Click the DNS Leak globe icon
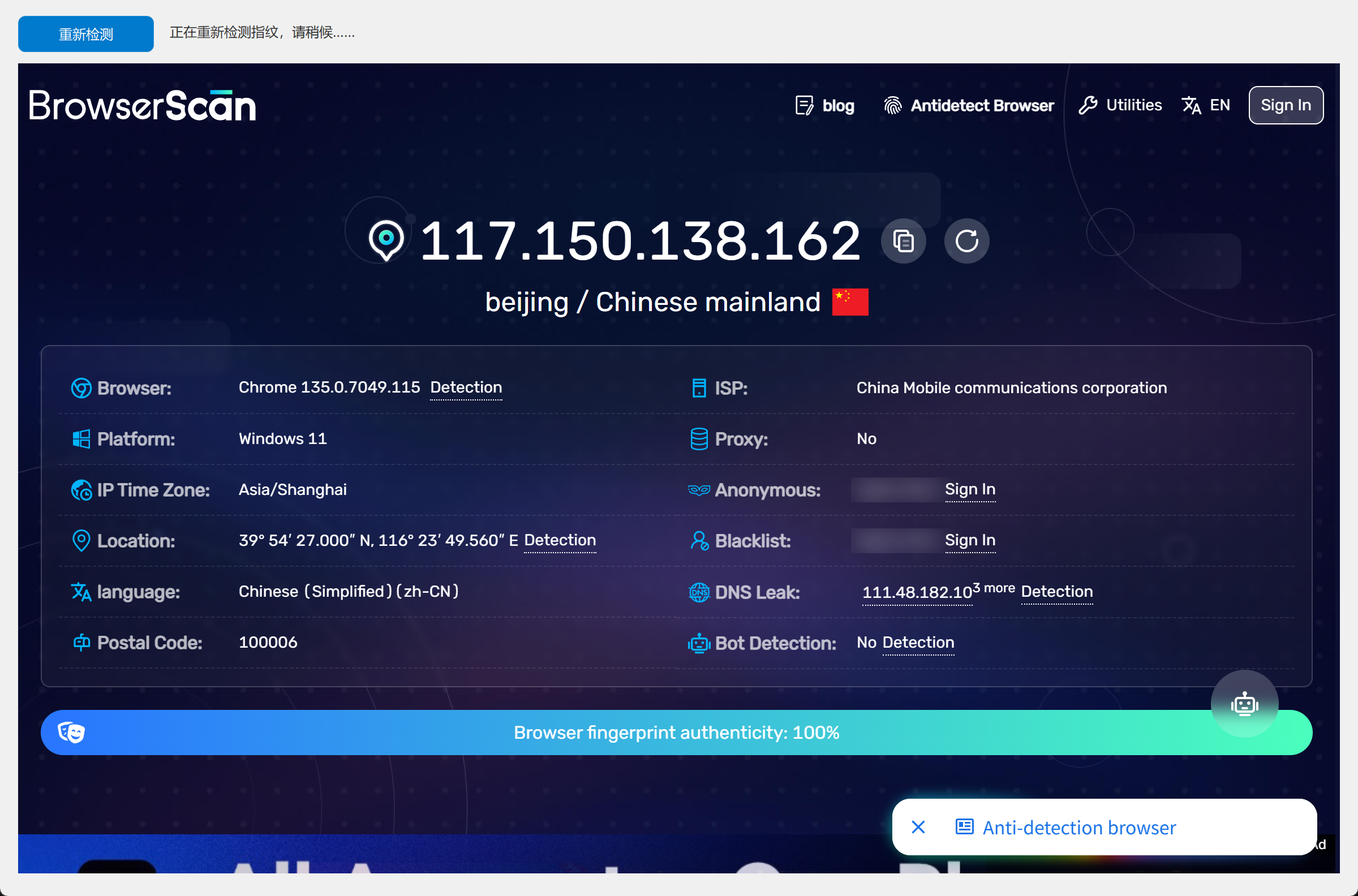Viewport: 1358px width, 896px height. coord(699,592)
